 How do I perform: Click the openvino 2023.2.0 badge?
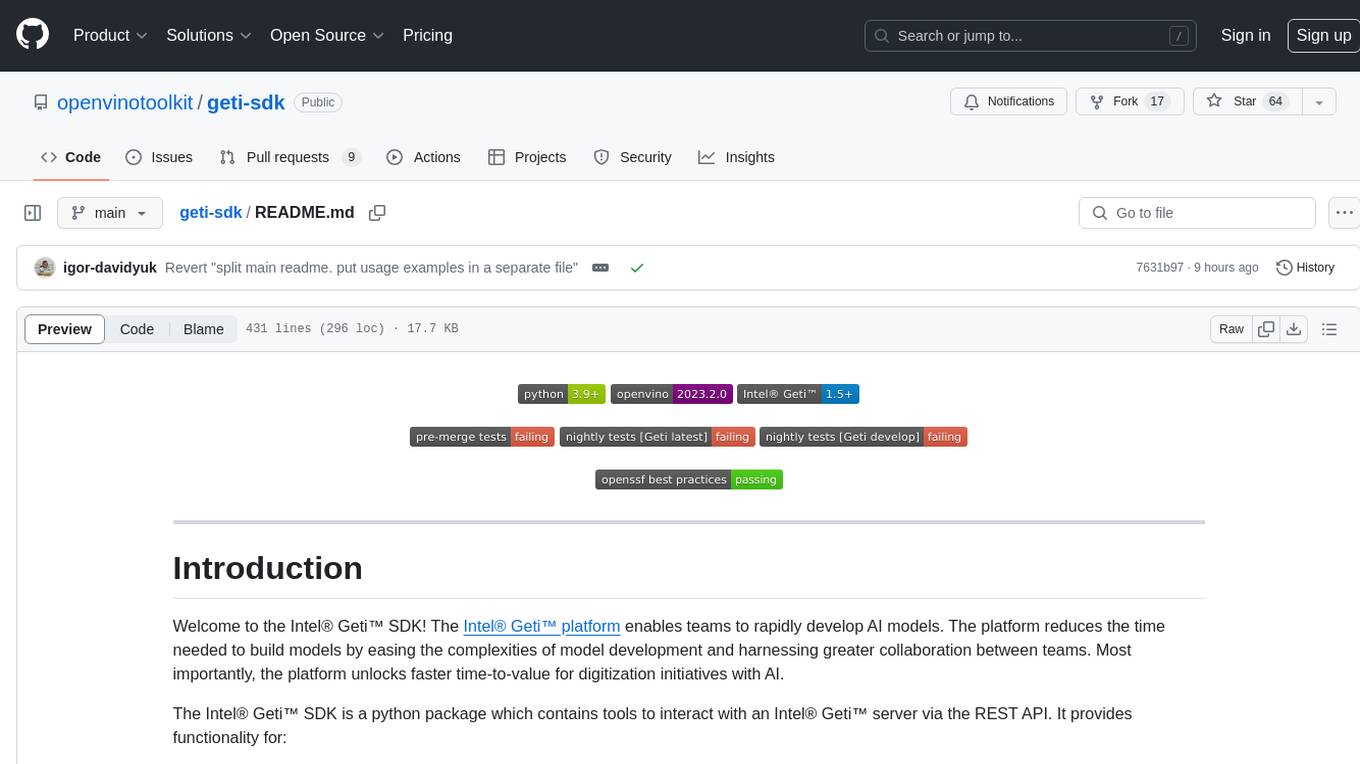(x=671, y=394)
